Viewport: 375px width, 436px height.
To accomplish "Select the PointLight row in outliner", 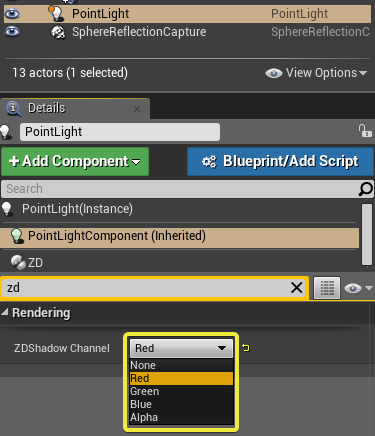I will click(187, 14).
